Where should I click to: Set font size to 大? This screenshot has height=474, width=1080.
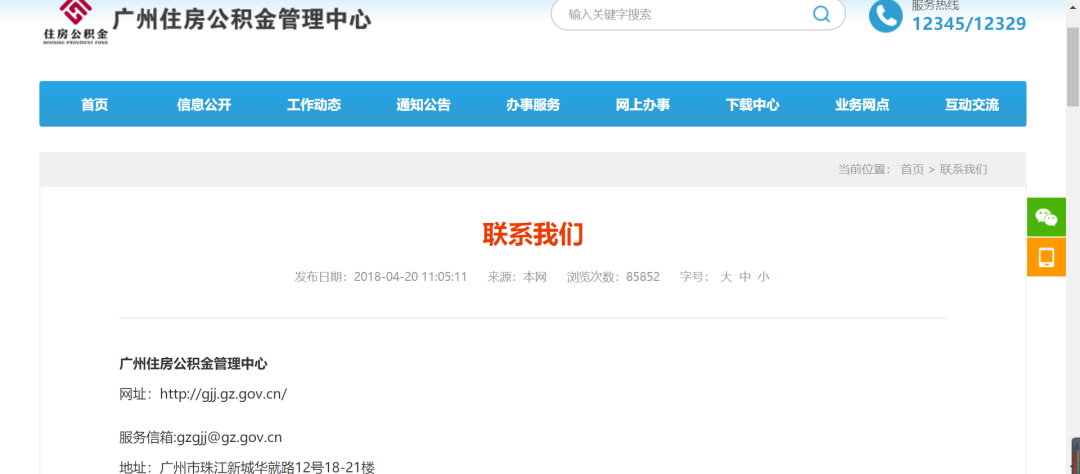[727, 277]
